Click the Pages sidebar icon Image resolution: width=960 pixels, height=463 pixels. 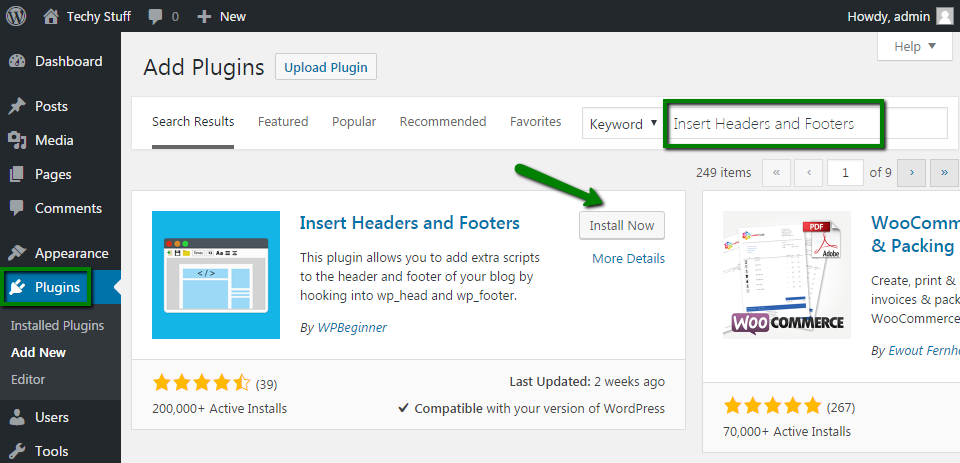coord(17,175)
